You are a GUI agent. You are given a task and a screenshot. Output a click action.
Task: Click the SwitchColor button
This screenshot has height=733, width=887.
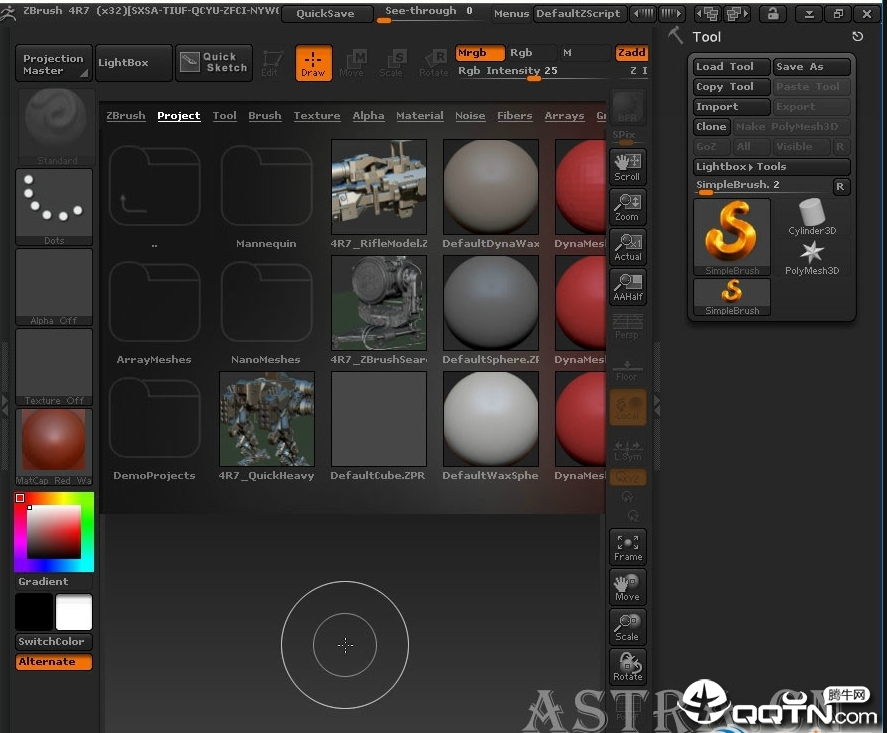click(54, 642)
